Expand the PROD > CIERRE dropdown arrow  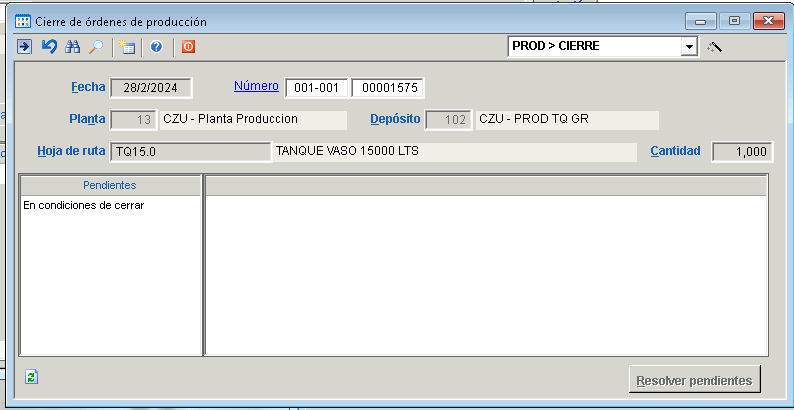pos(688,47)
